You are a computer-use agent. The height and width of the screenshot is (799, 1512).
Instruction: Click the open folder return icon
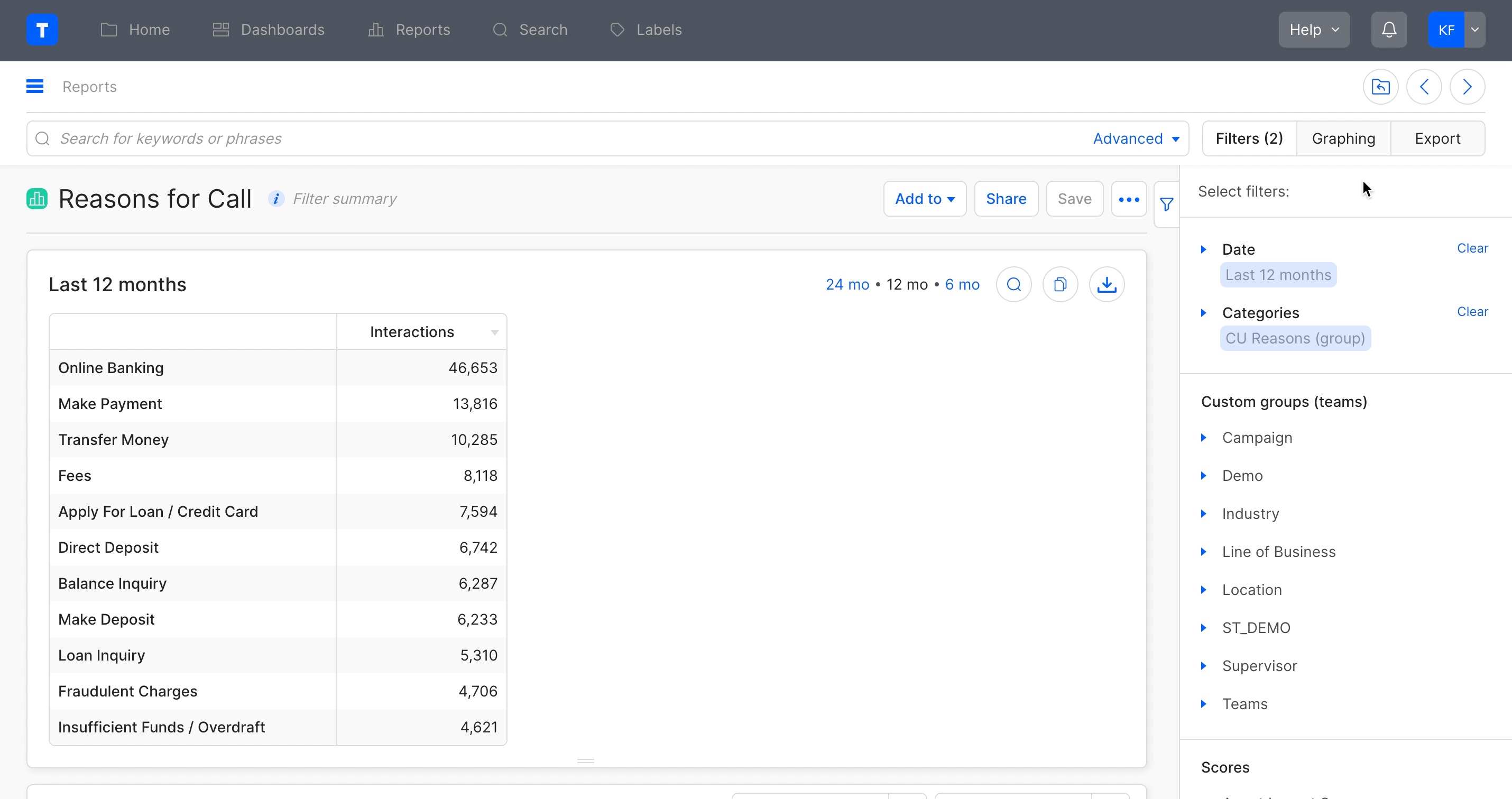(x=1380, y=87)
